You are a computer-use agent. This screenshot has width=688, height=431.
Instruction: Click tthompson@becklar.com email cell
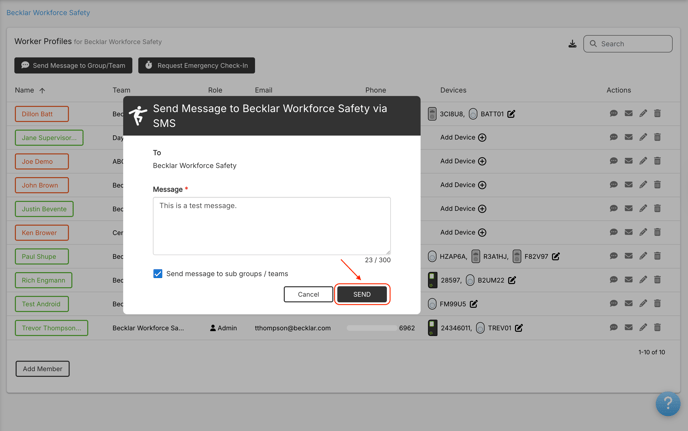click(x=293, y=328)
